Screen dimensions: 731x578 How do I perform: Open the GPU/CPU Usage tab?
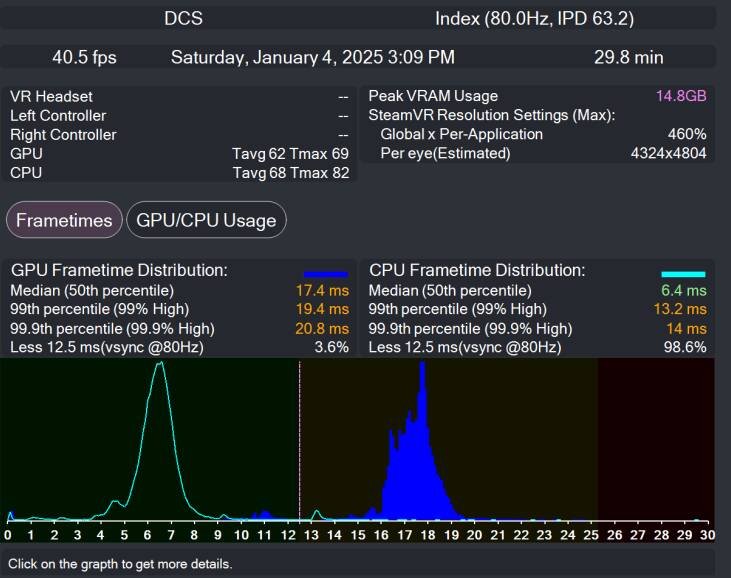206,220
